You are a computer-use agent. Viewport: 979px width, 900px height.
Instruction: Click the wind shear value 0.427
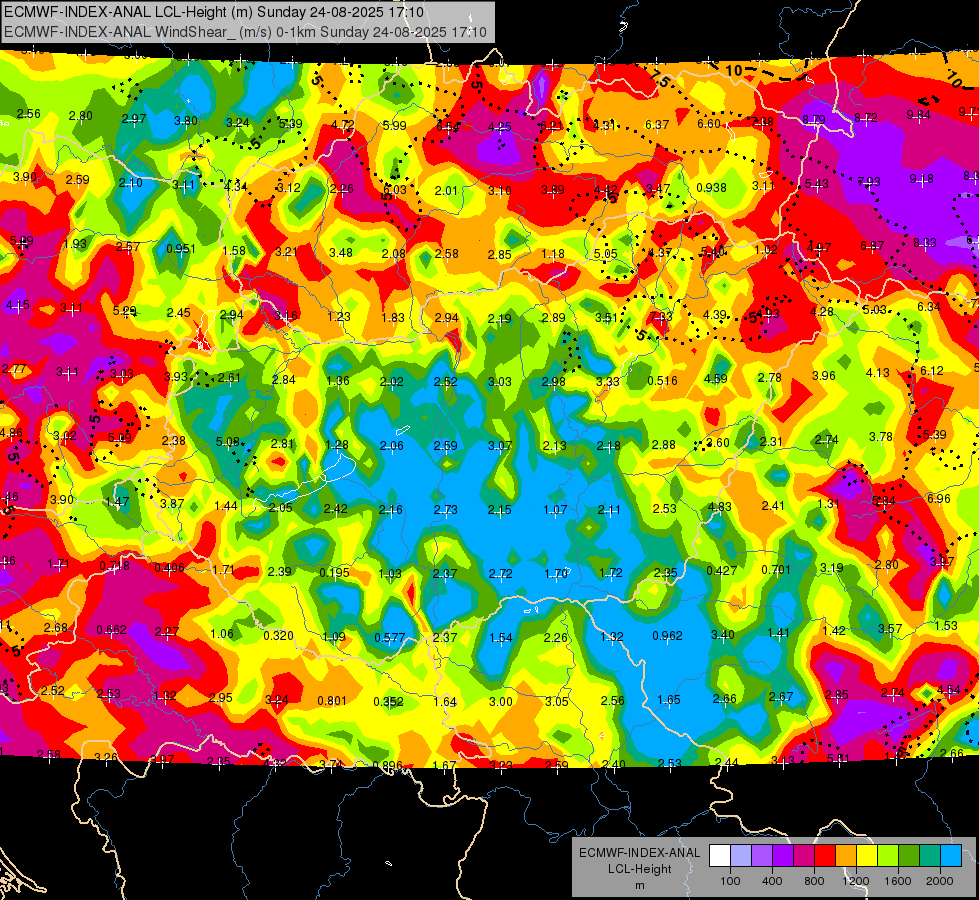pyautogui.click(x=722, y=571)
